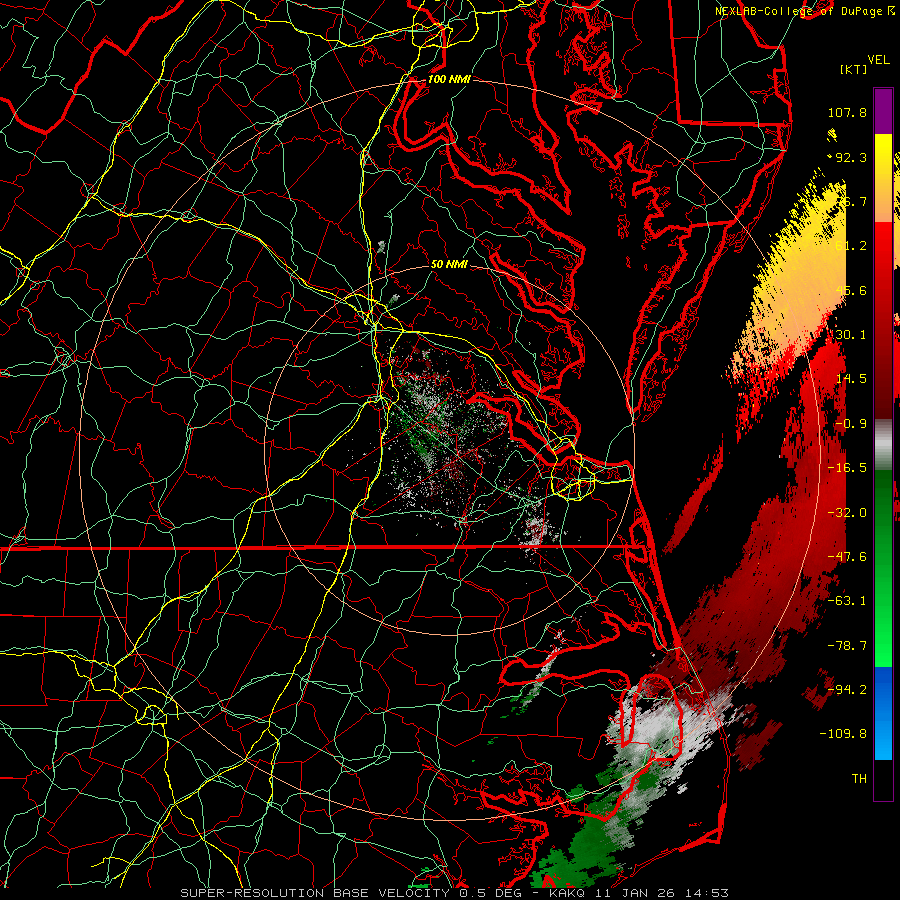Click SUPER-RESOLUTION BASE VELOCITY product title
Screen dimensions: 900x900
coord(315,893)
